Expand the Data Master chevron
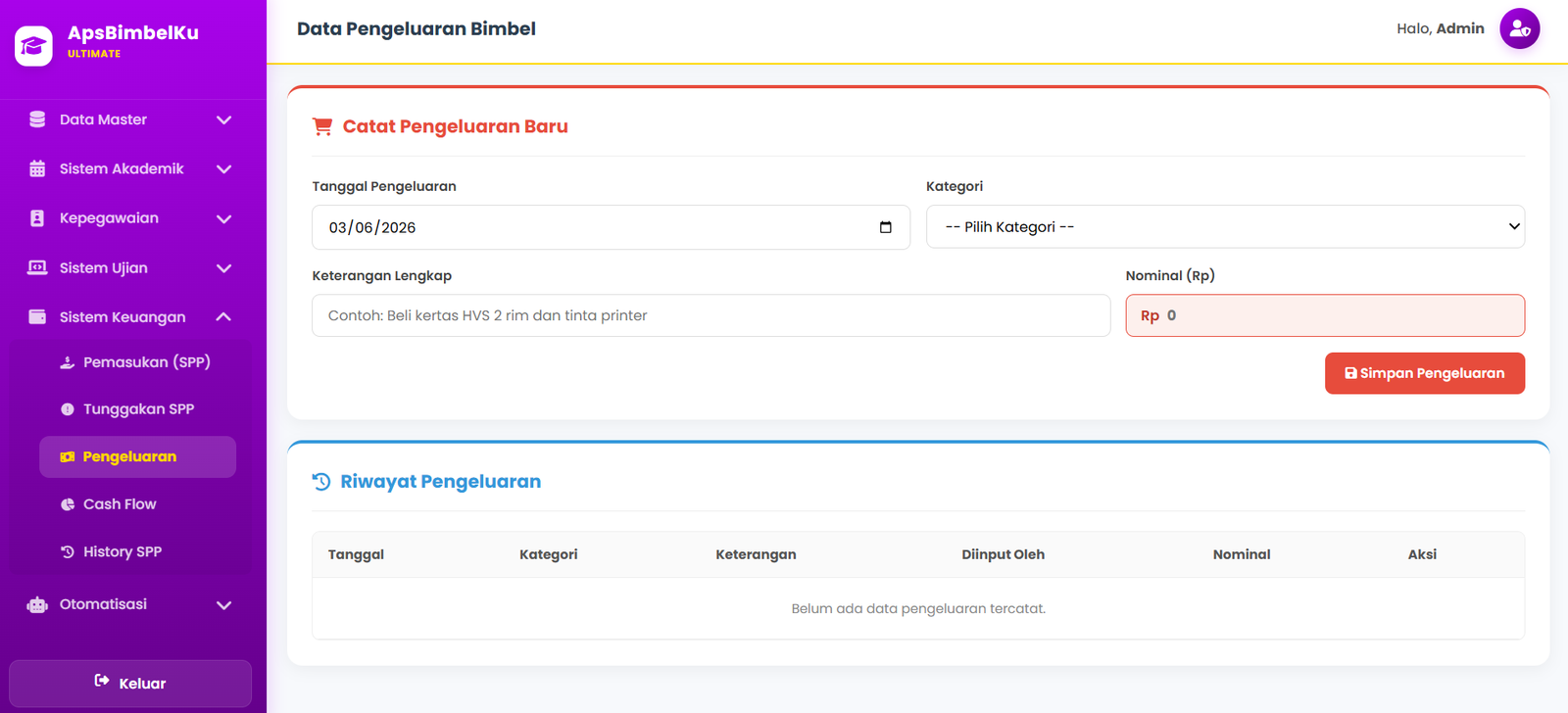The width and height of the screenshot is (1568, 713). point(223,119)
